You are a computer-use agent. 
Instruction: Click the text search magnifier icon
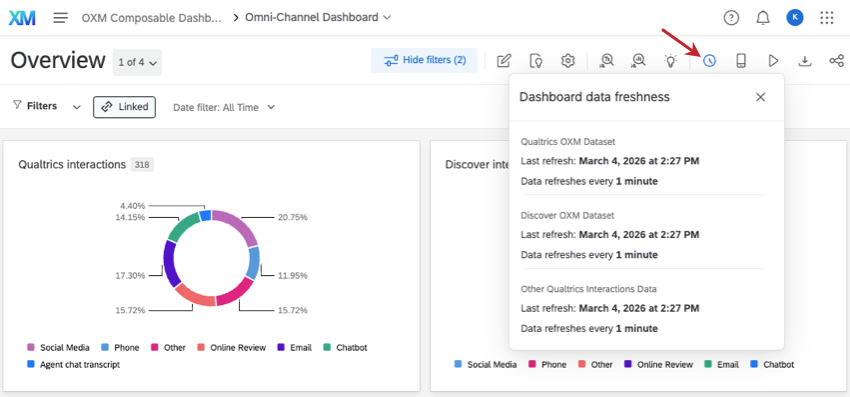tap(607, 61)
